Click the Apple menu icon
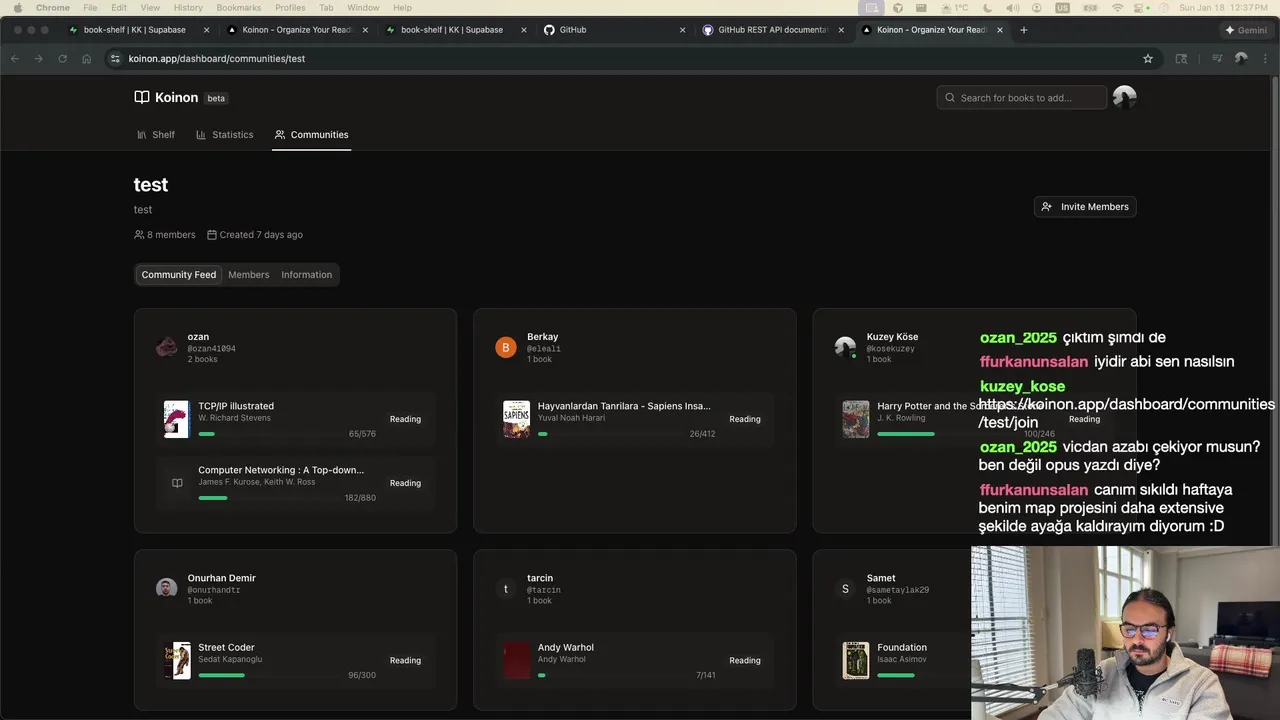This screenshot has height=720, width=1280. tap(17, 7)
